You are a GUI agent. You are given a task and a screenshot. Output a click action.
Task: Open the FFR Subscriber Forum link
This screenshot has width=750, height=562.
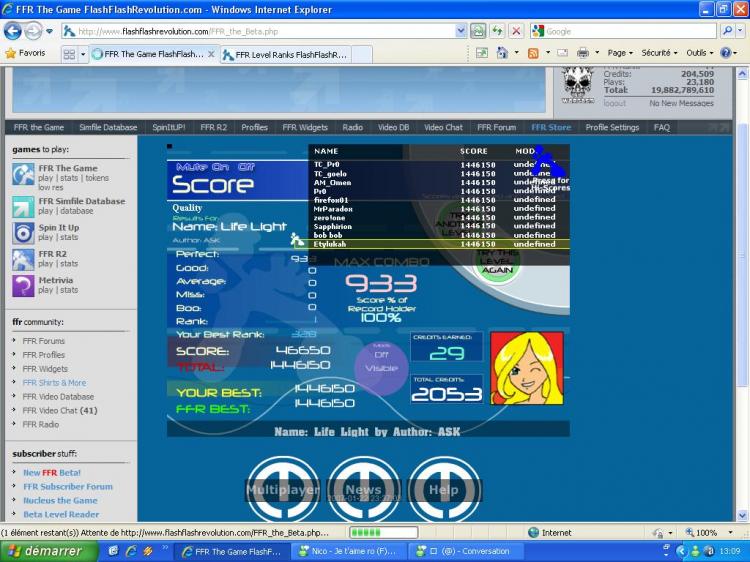coord(68,487)
